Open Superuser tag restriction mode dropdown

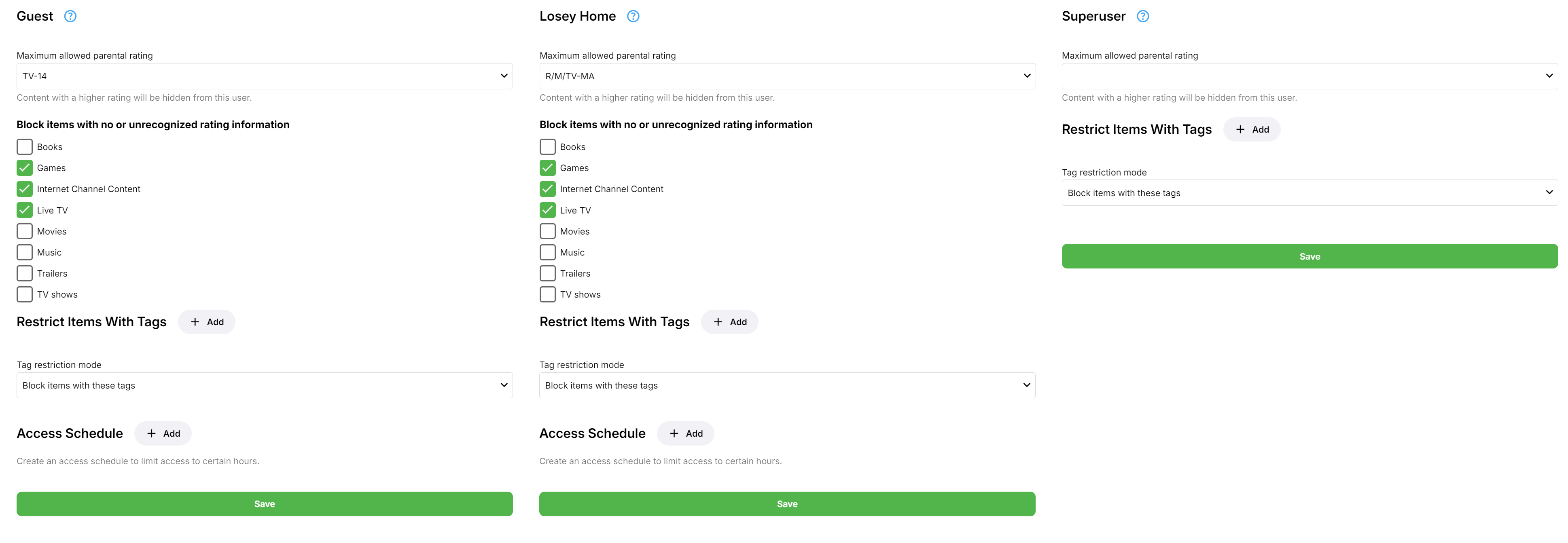[1309, 193]
